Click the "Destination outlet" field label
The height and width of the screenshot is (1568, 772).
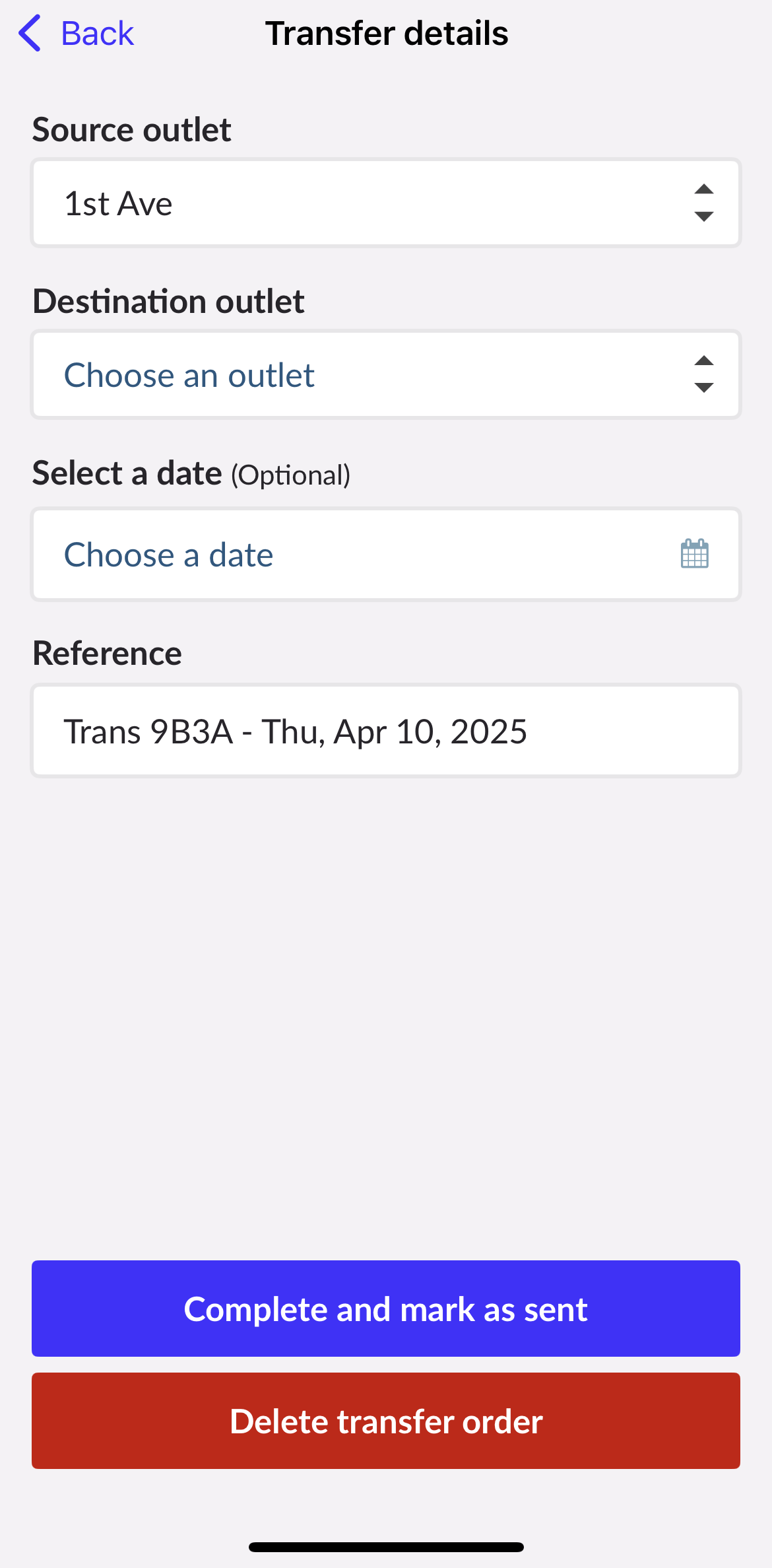coord(168,301)
